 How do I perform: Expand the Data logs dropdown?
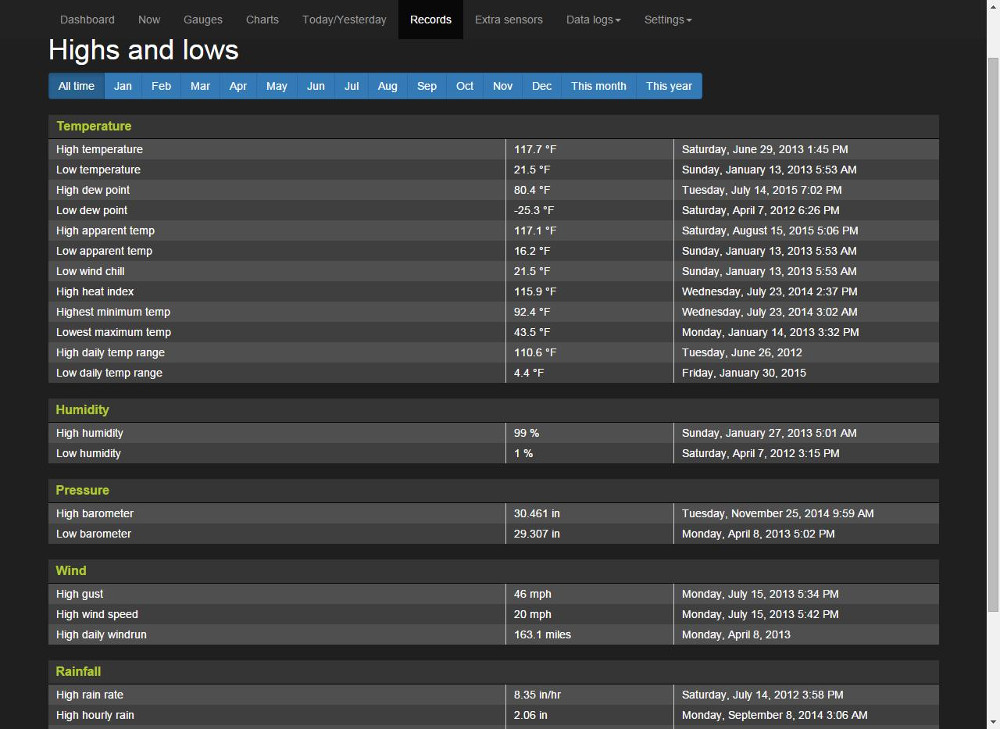pyautogui.click(x=593, y=20)
